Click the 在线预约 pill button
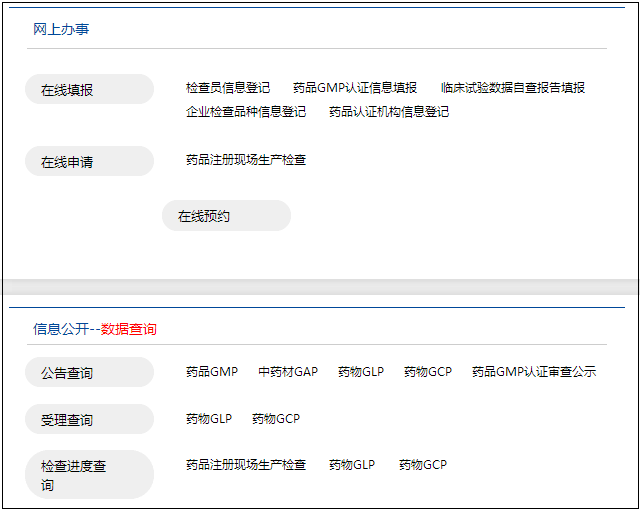The height and width of the screenshot is (510, 640). tap(227, 215)
